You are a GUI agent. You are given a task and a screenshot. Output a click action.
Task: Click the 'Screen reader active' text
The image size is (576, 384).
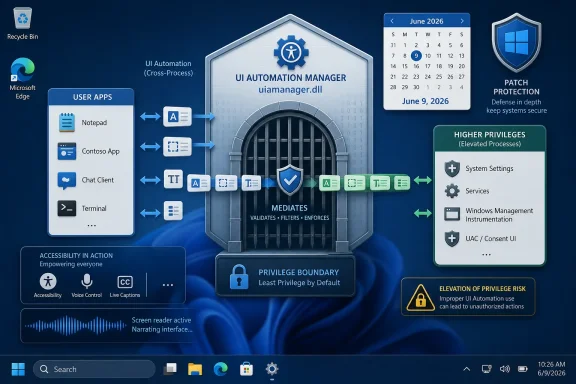(x=161, y=320)
